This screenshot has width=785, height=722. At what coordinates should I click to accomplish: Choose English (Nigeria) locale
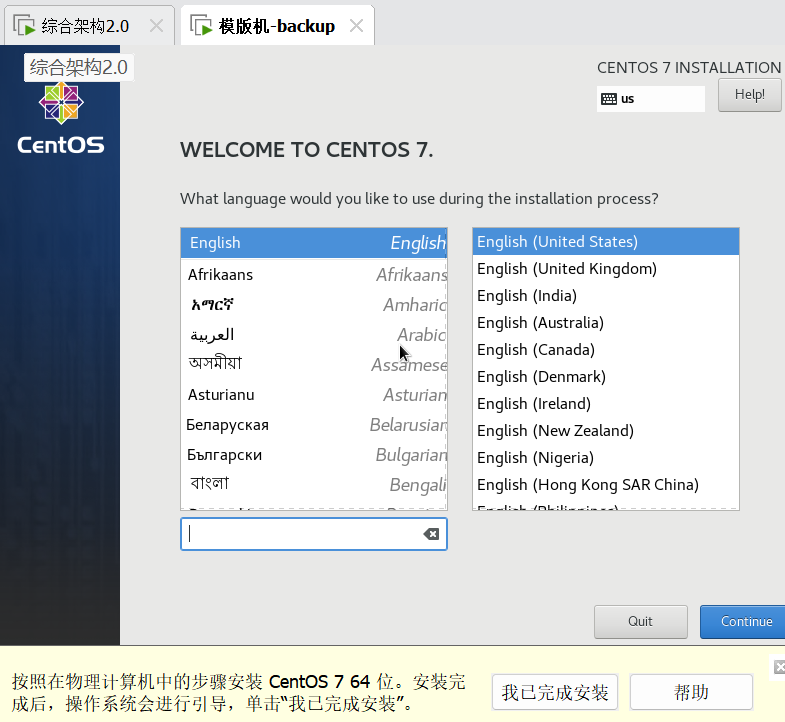point(606,458)
